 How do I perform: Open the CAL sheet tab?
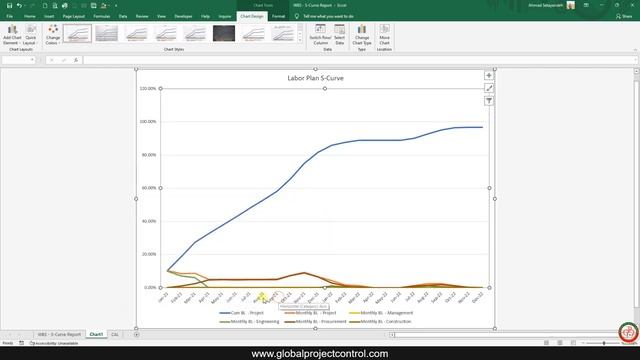(115, 334)
